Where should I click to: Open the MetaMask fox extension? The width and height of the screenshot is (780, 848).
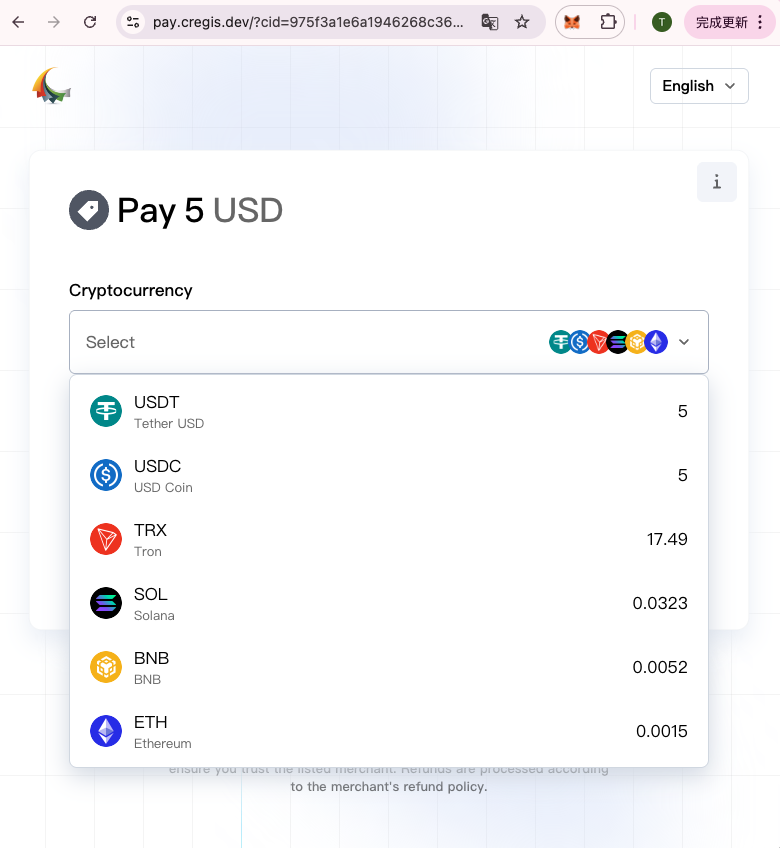point(572,22)
